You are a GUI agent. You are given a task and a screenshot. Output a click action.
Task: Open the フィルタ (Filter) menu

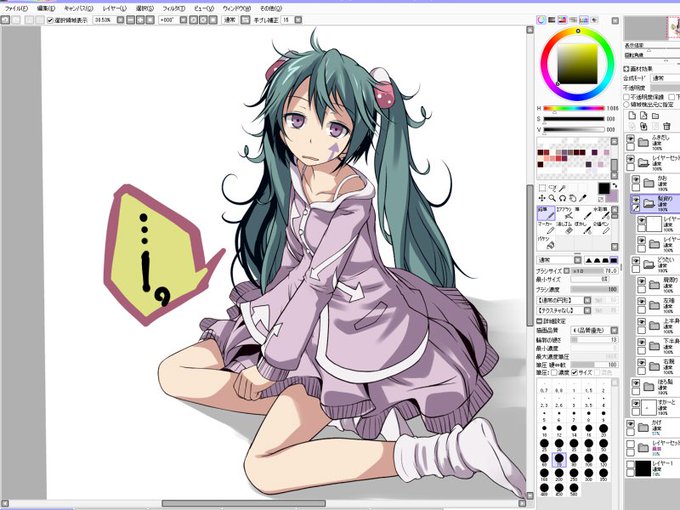pyautogui.click(x=173, y=8)
